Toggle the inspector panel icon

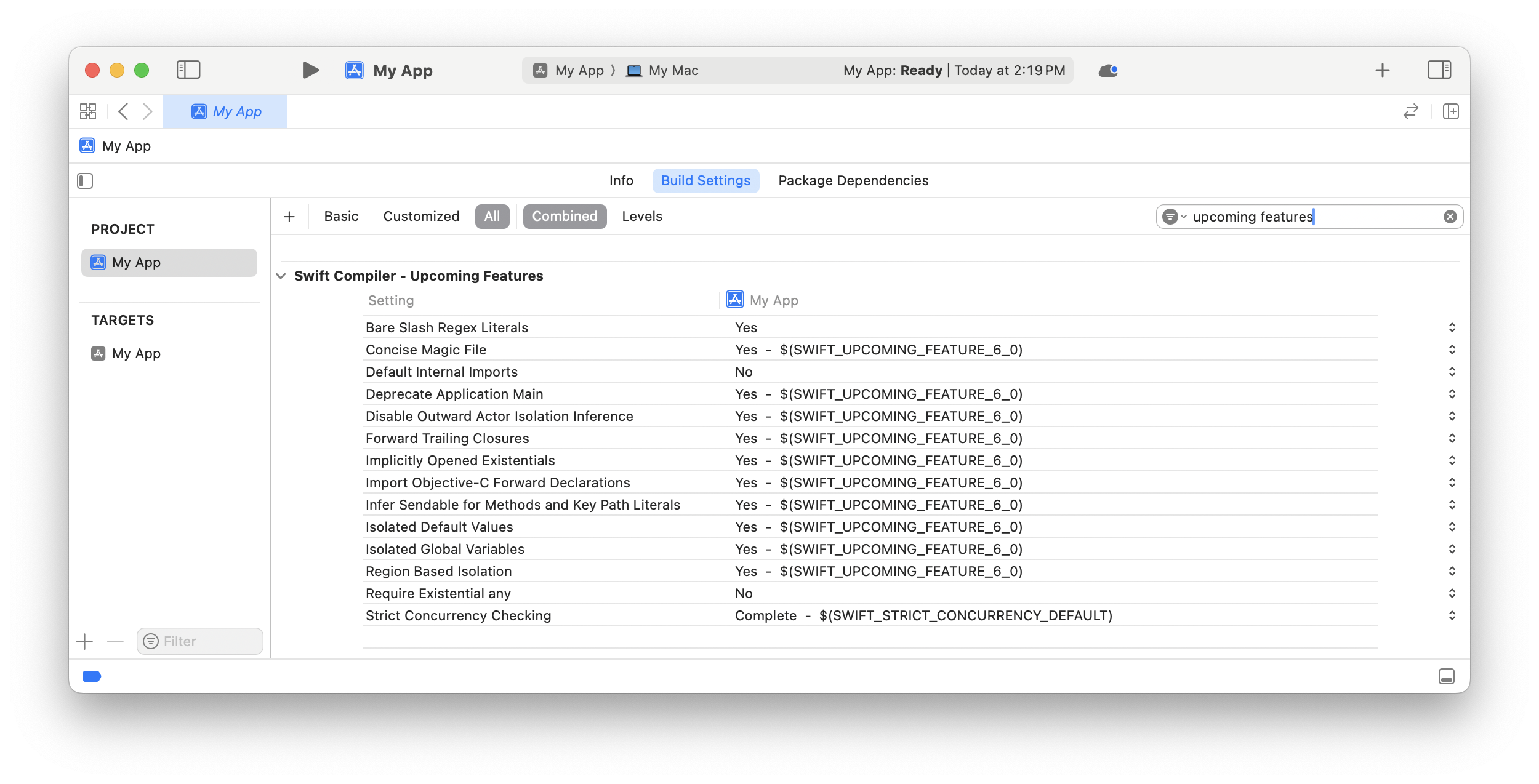[x=1439, y=70]
